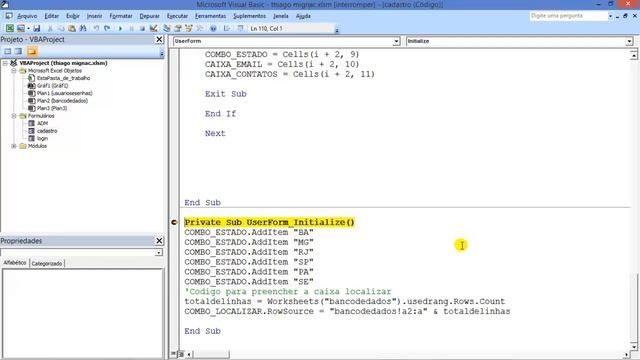
Task: Click View Code icon in Project panel
Action: click(x=8, y=51)
